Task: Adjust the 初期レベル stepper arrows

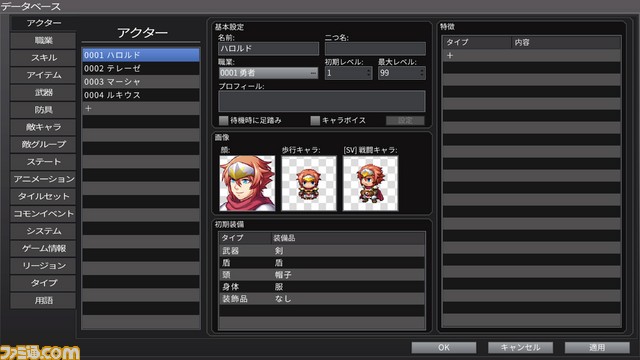Action: coord(369,73)
